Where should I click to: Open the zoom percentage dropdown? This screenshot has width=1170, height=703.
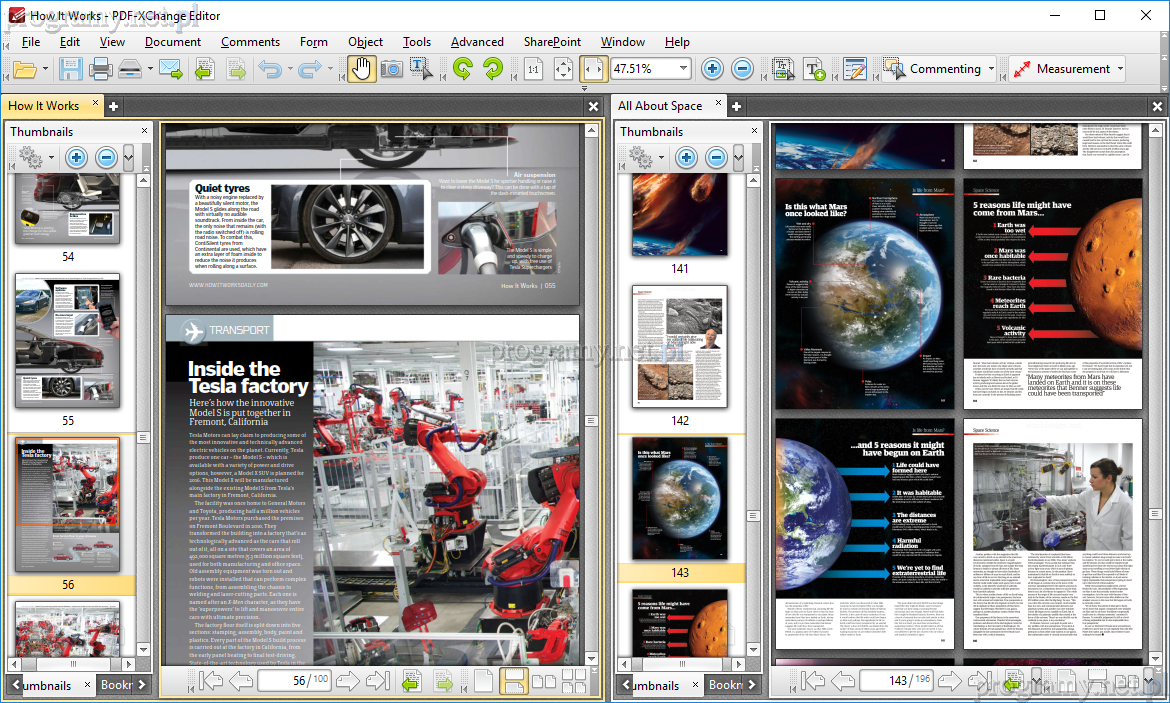click(684, 69)
